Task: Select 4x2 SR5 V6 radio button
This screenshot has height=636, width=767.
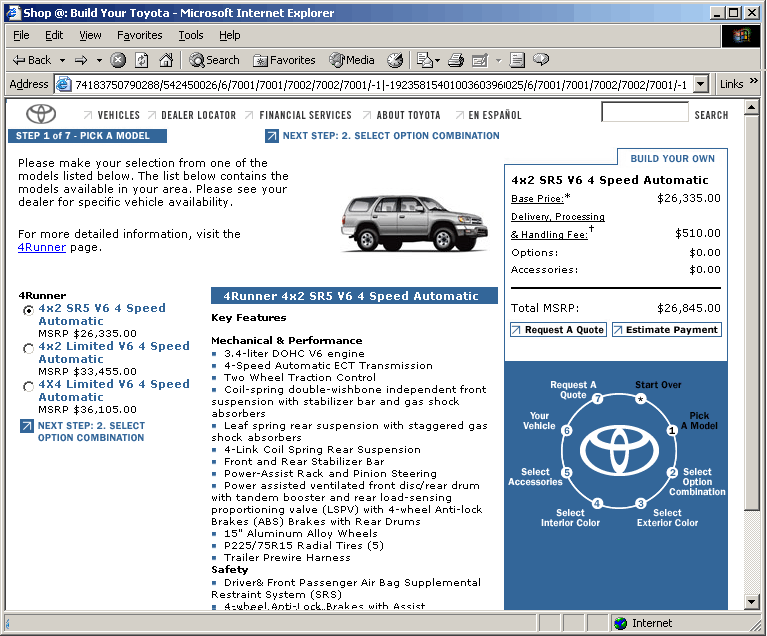Action: [28, 310]
